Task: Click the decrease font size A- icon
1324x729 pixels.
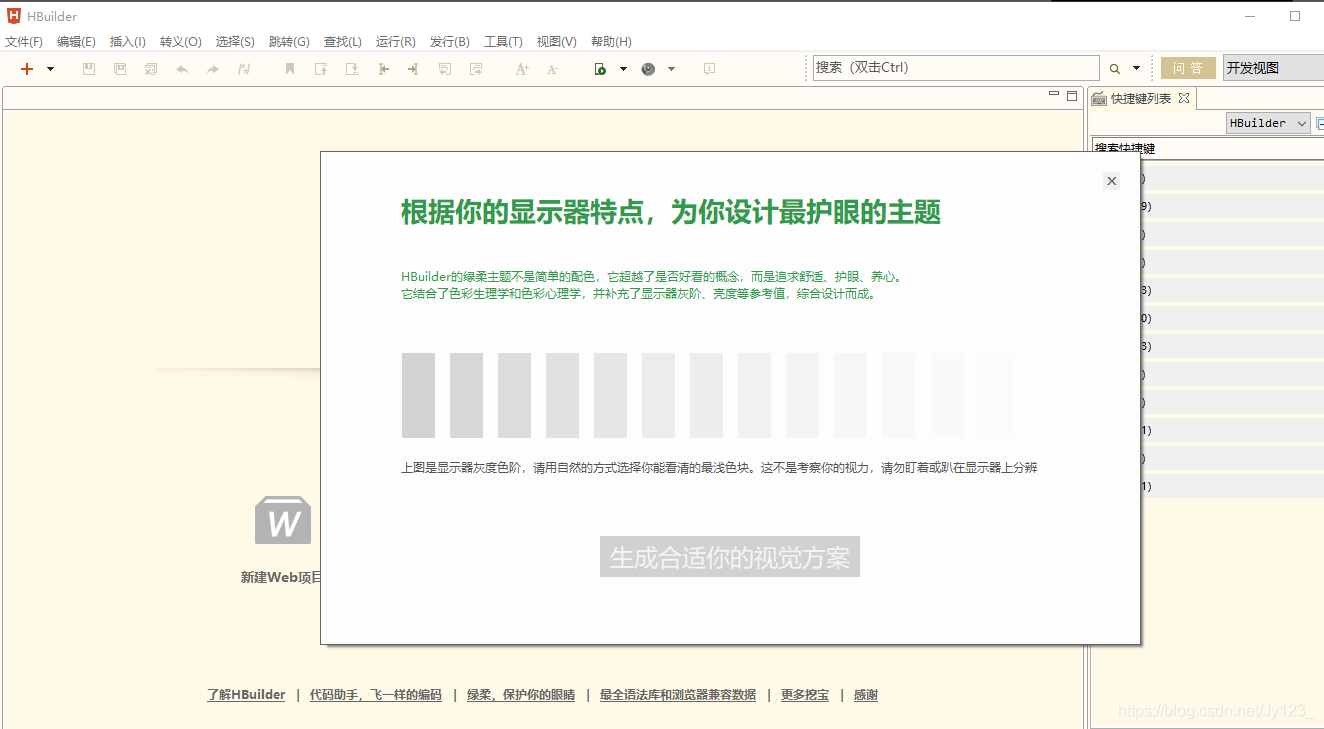Action: (x=551, y=68)
